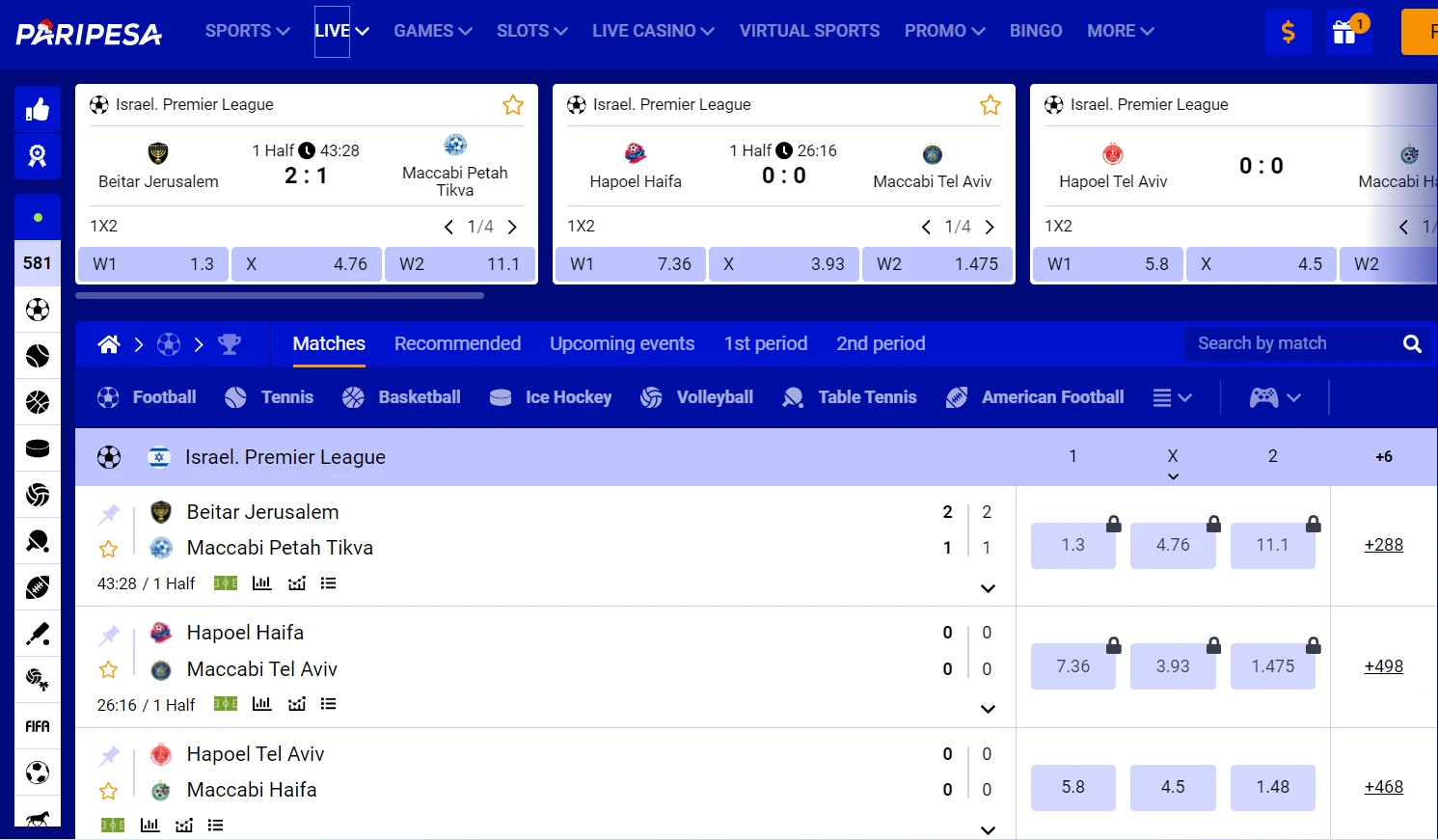Switch to the Matches tab
This screenshot has height=840, width=1438.
pyautogui.click(x=329, y=344)
